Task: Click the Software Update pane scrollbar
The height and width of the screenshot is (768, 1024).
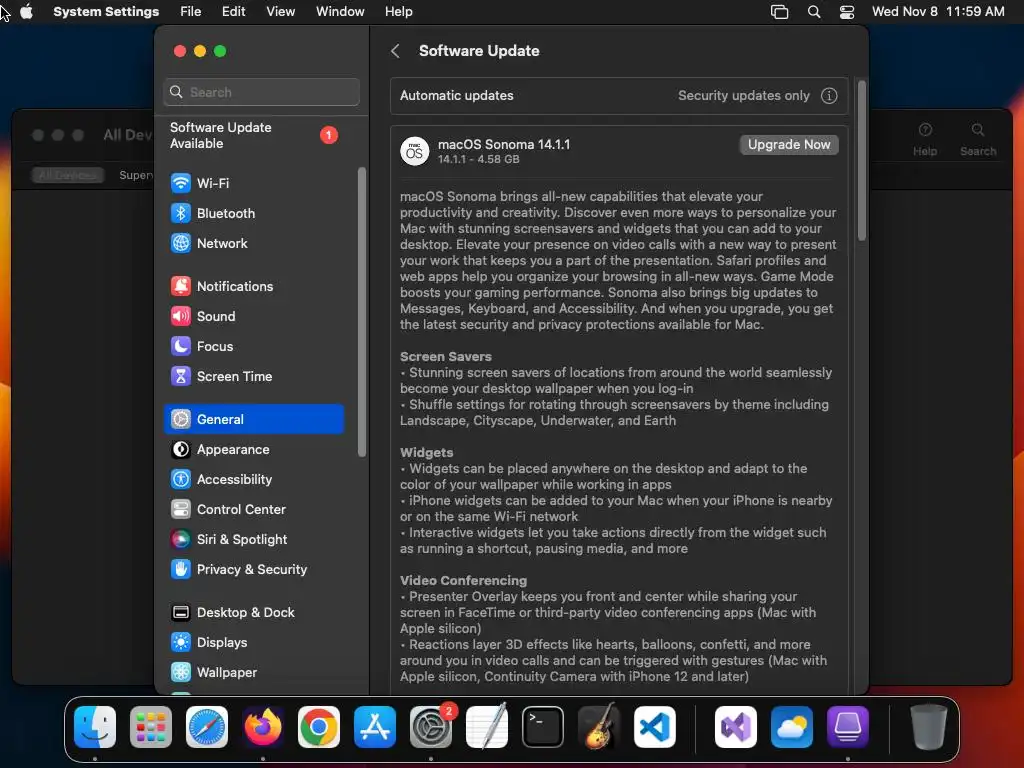Action: pyautogui.click(x=862, y=161)
